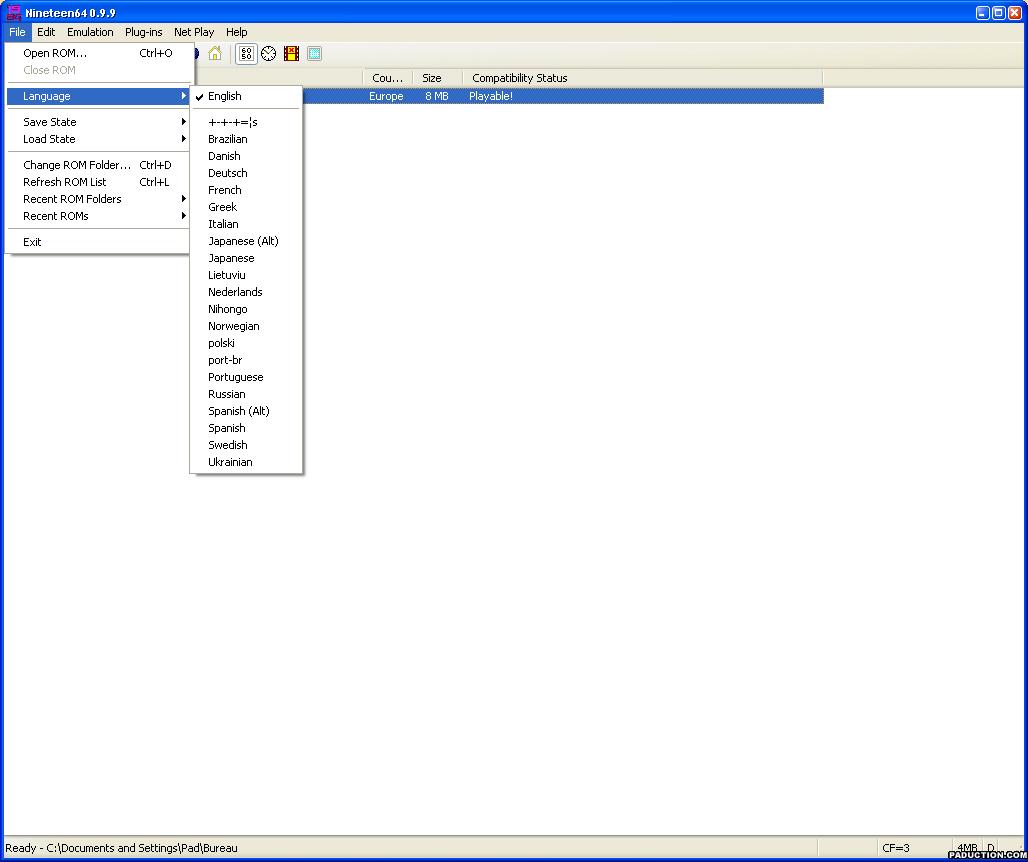Expand the Save State submenu
1028x862 pixels.
[98, 122]
